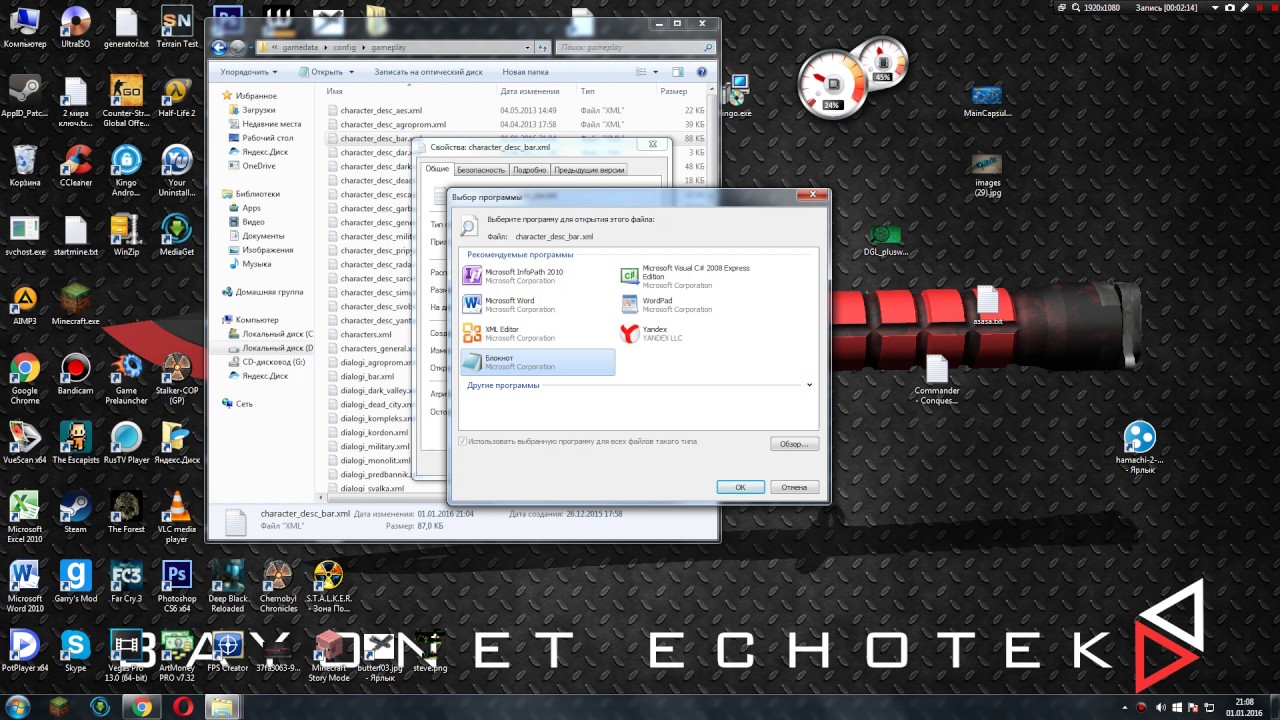Open Рабочий стол in Explorer sidebar
This screenshot has width=1280, height=720.
[x=267, y=138]
